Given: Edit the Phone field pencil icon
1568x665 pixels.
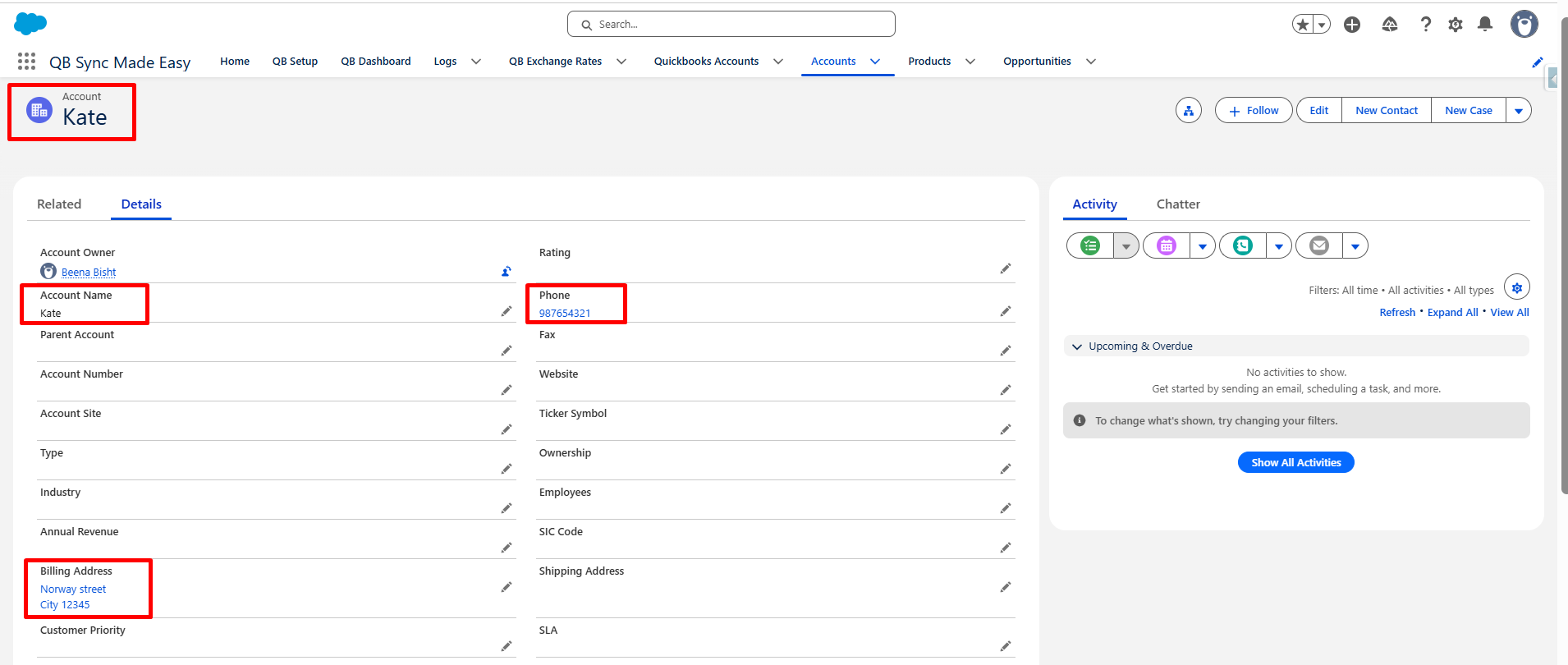Looking at the screenshot, I should click(x=1006, y=311).
